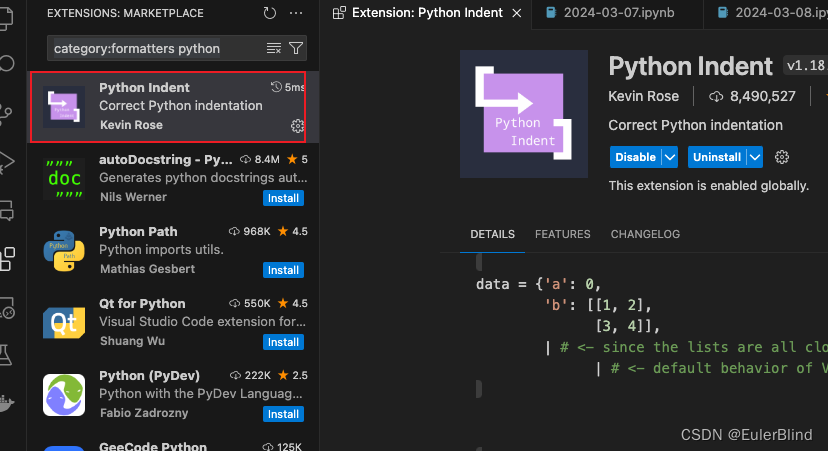Select the autoDocstring extension entry
This screenshot has width=828, height=451.
(x=173, y=178)
